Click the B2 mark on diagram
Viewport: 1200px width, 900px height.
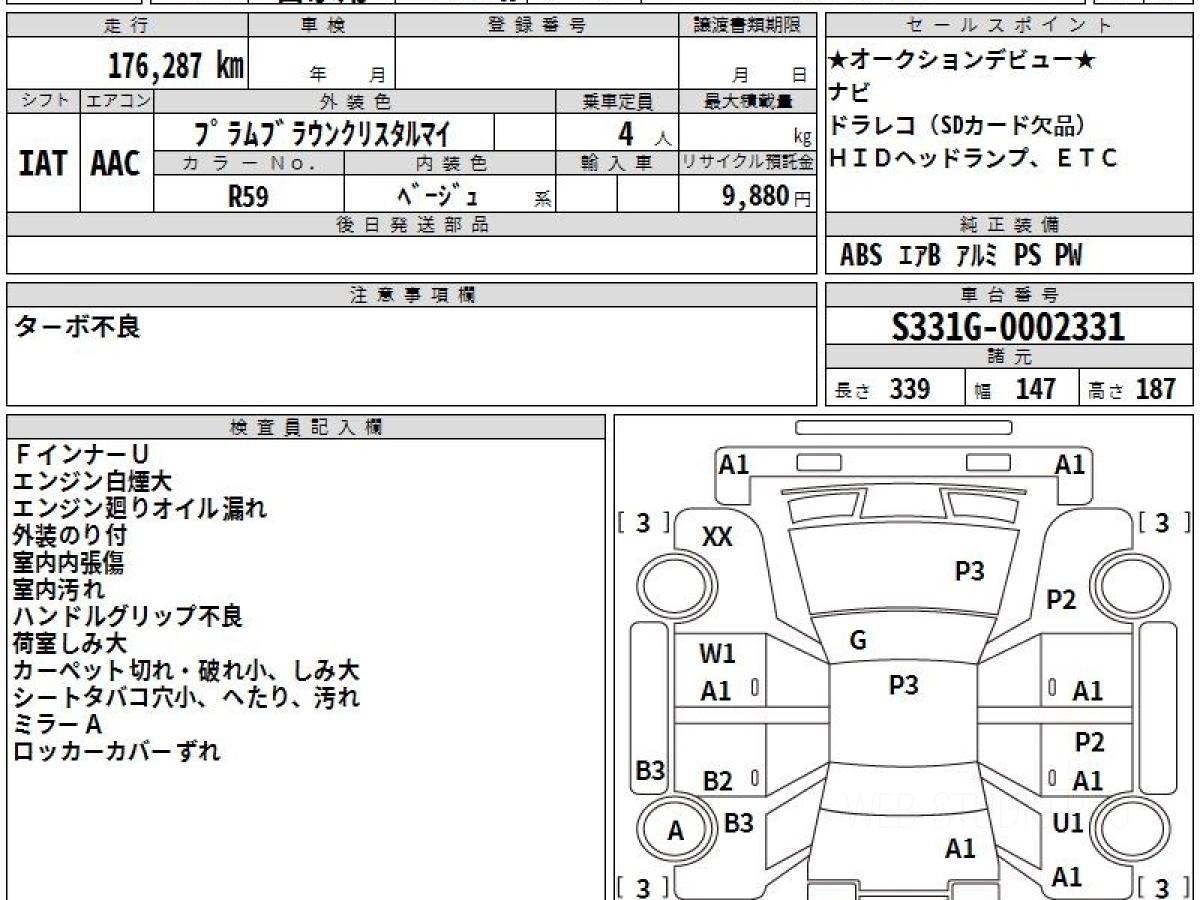pyautogui.click(x=717, y=781)
